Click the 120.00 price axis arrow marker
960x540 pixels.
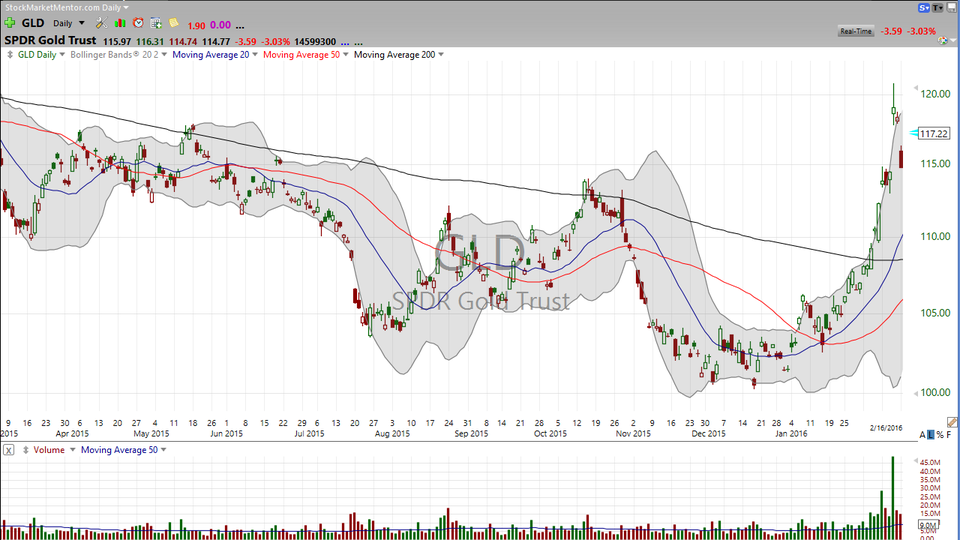pyautogui.click(x=916, y=88)
